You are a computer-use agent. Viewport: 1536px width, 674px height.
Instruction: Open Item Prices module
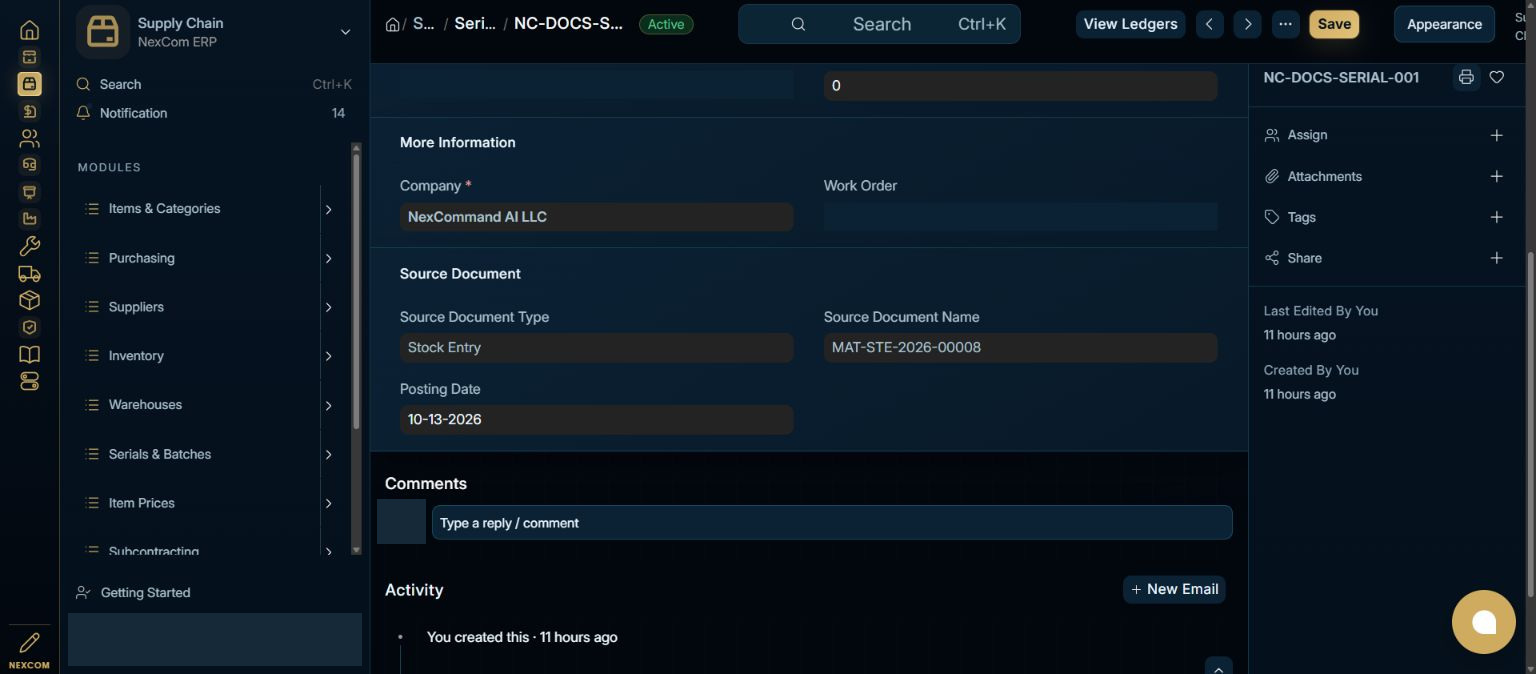point(141,503)
